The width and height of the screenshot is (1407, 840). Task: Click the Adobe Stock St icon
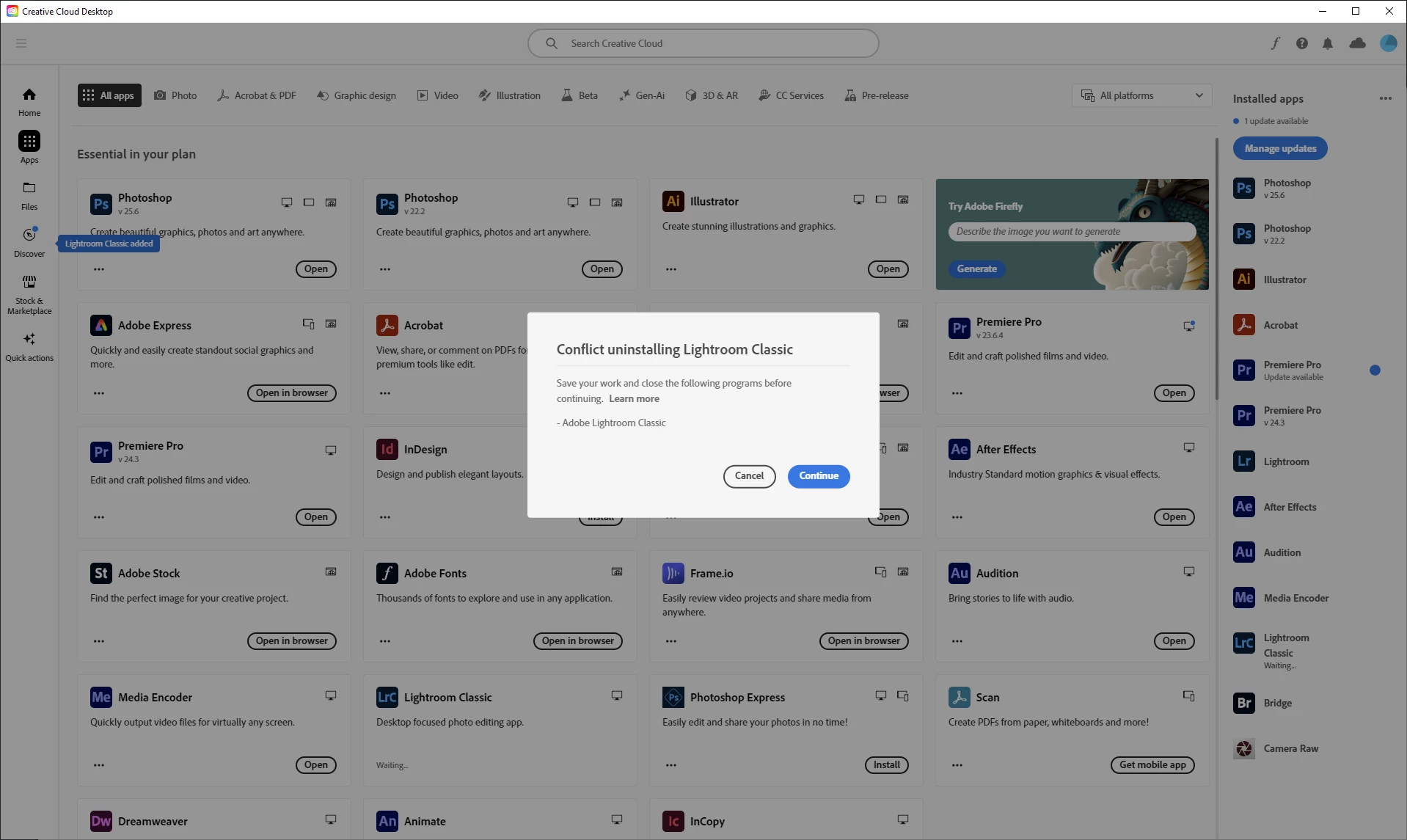coord(101,573)
